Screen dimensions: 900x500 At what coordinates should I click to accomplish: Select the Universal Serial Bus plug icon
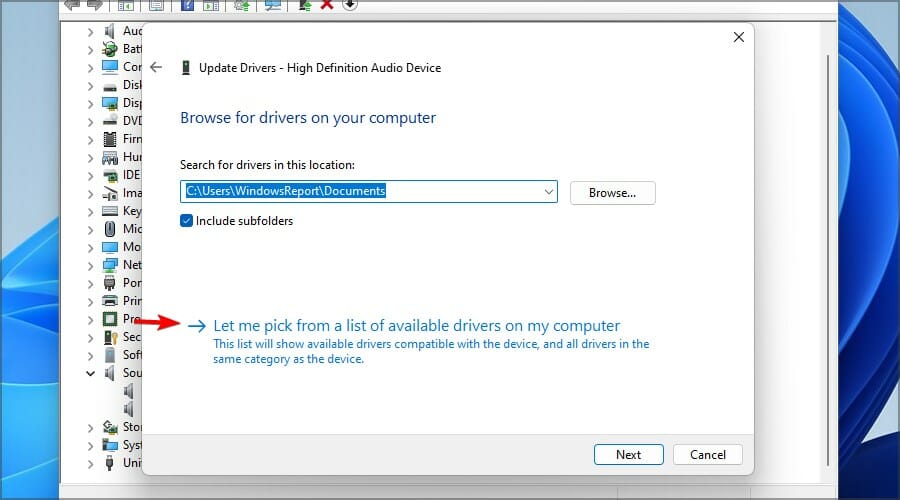[x=110, y=463]
